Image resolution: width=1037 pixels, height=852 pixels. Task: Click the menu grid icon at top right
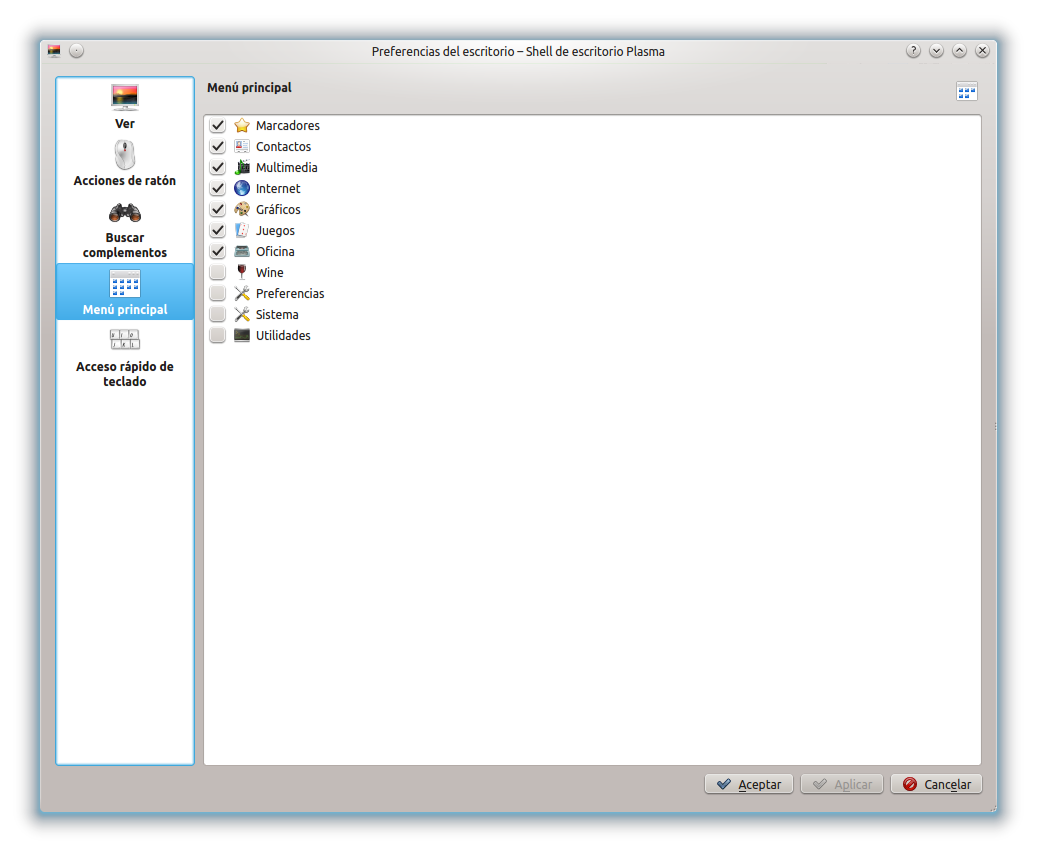coord(966,91)
